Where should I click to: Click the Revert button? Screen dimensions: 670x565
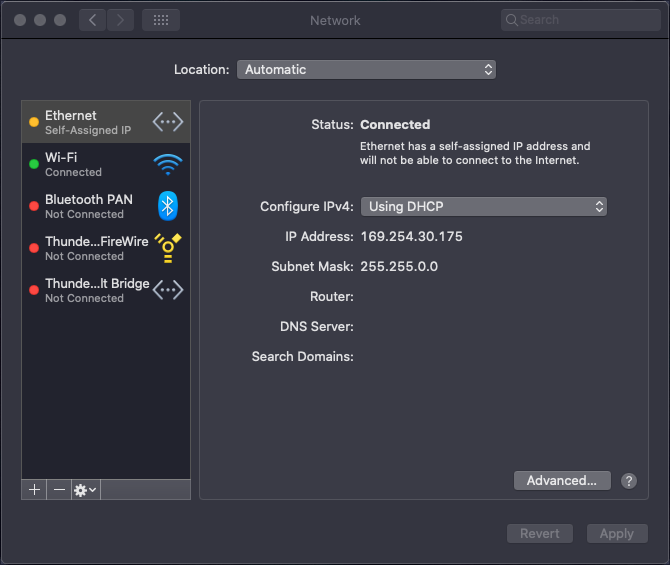point(540,533)
